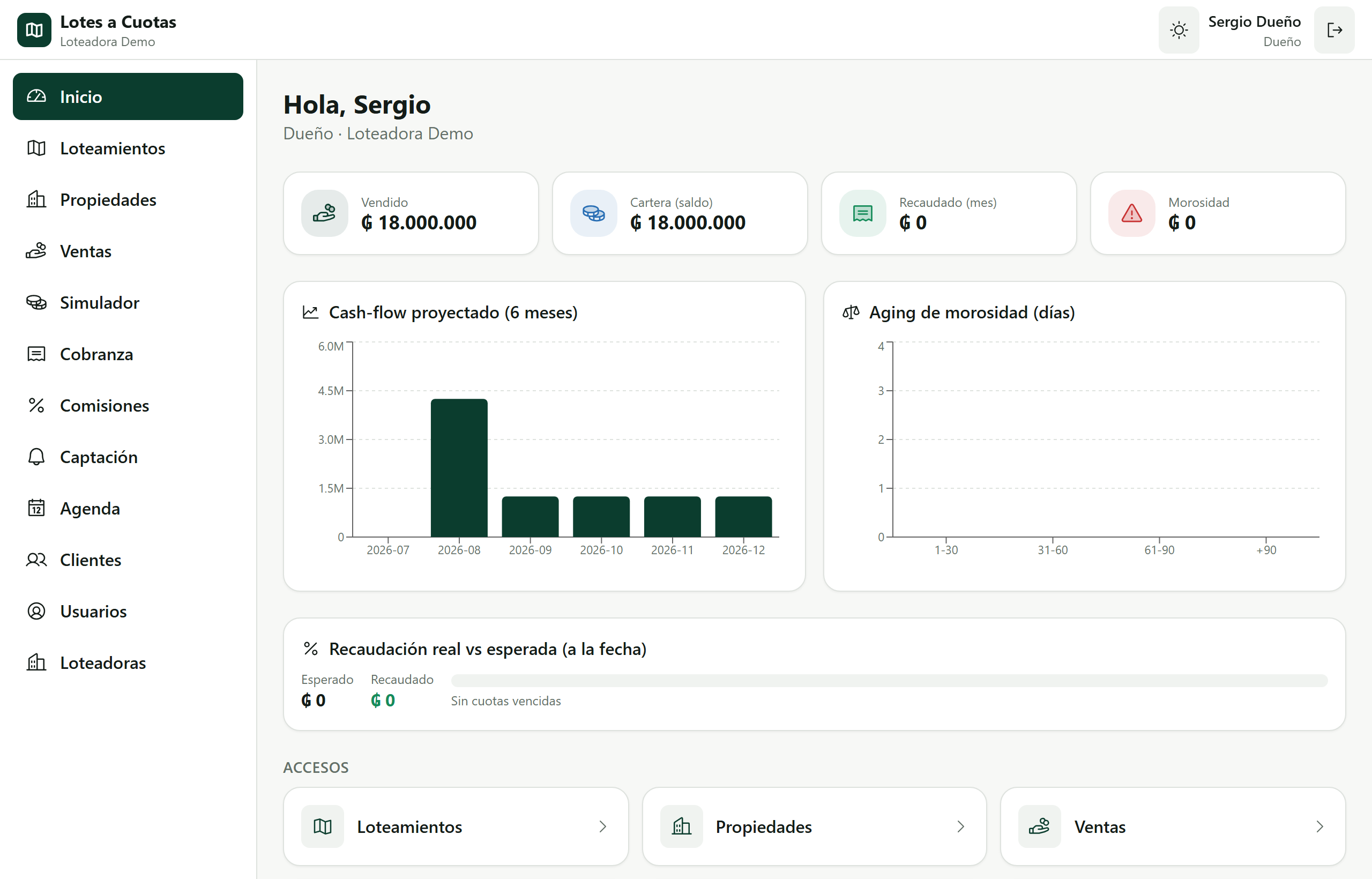Click the 'Loteadora Demo' header subtitle

coord(107,42)
